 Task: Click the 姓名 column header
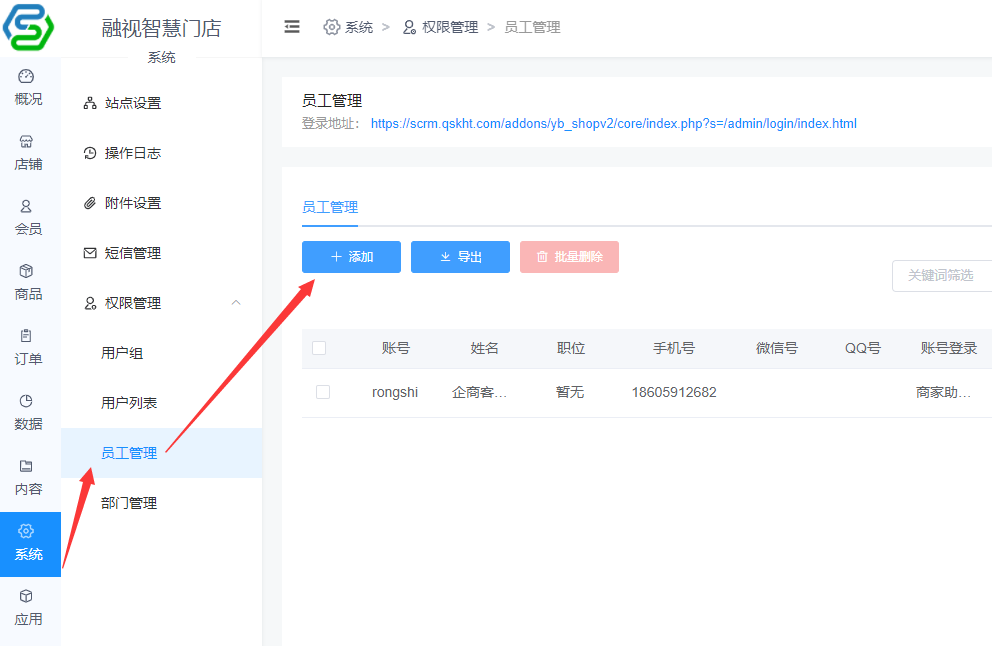pyautogui.click(x=485, y=348)
